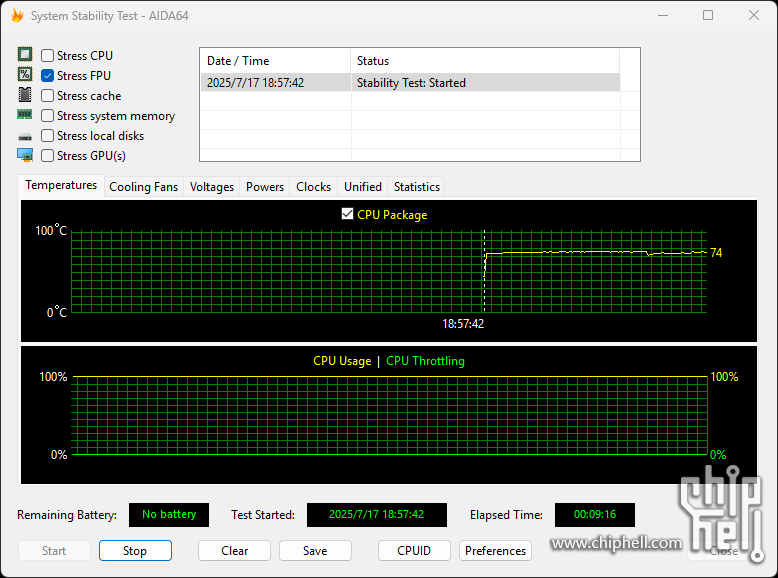This screenshot has height=578, width=778.
Task: Enable the Stress CPU checkbox
Action: [x=47, y=56]
